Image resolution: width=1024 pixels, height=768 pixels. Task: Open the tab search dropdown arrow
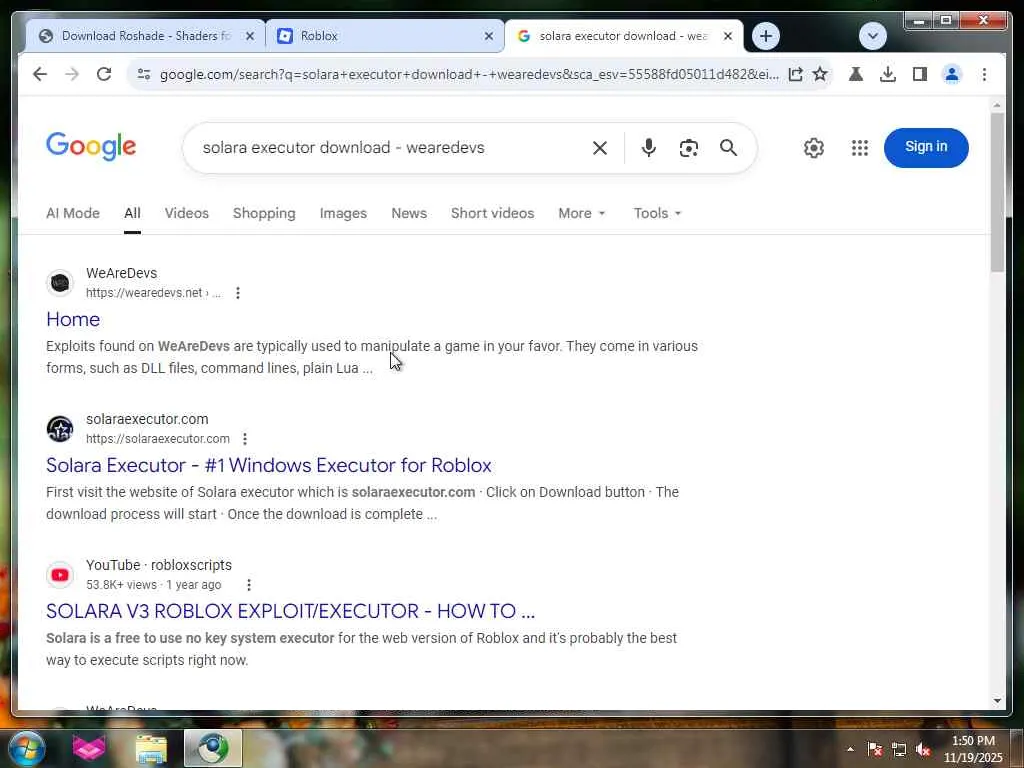pos(872,36)
